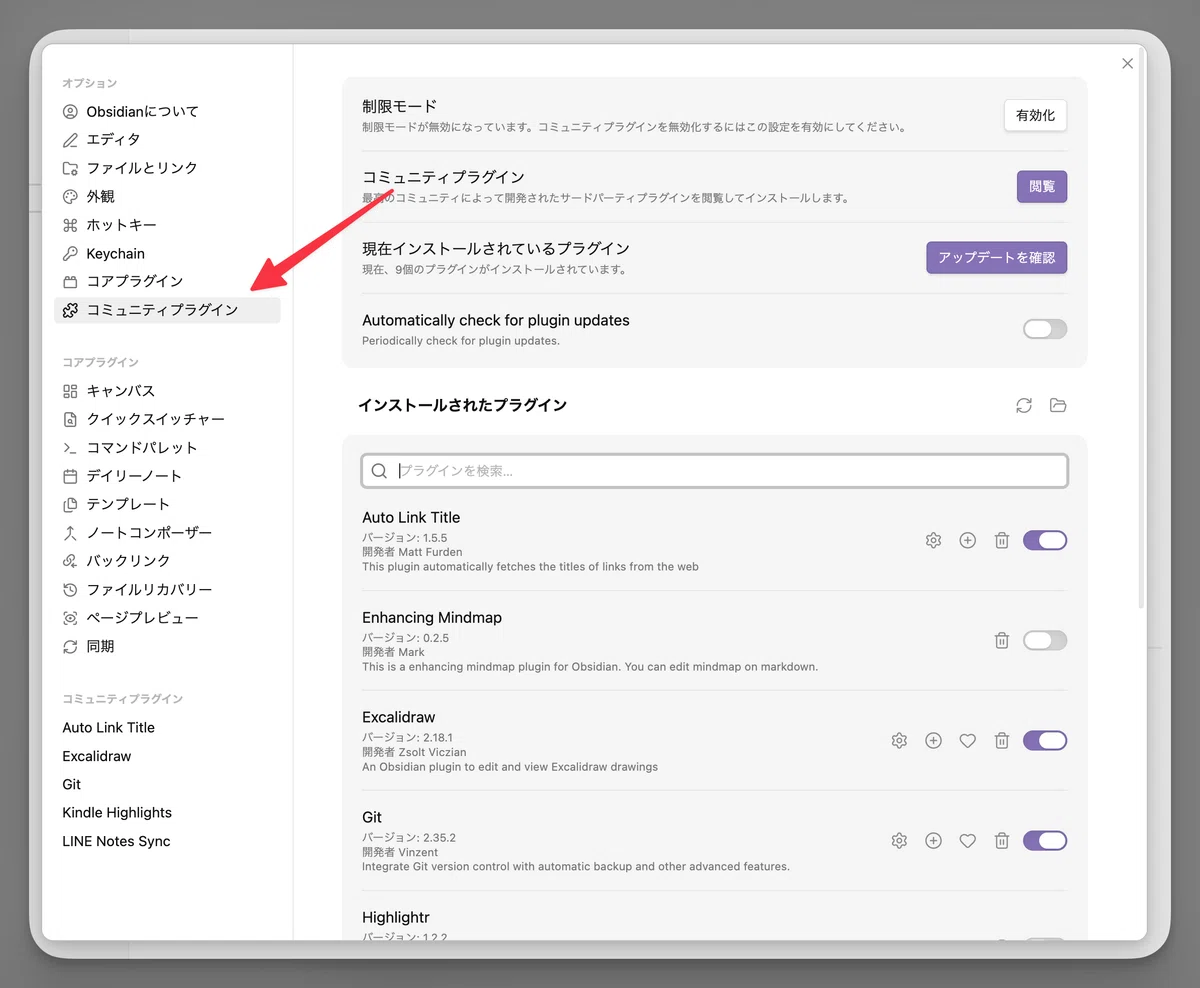Screen dimensions: 1200x988
Task: Click the plus hotkey icon for Git plugin
Action: click(933, 841)
